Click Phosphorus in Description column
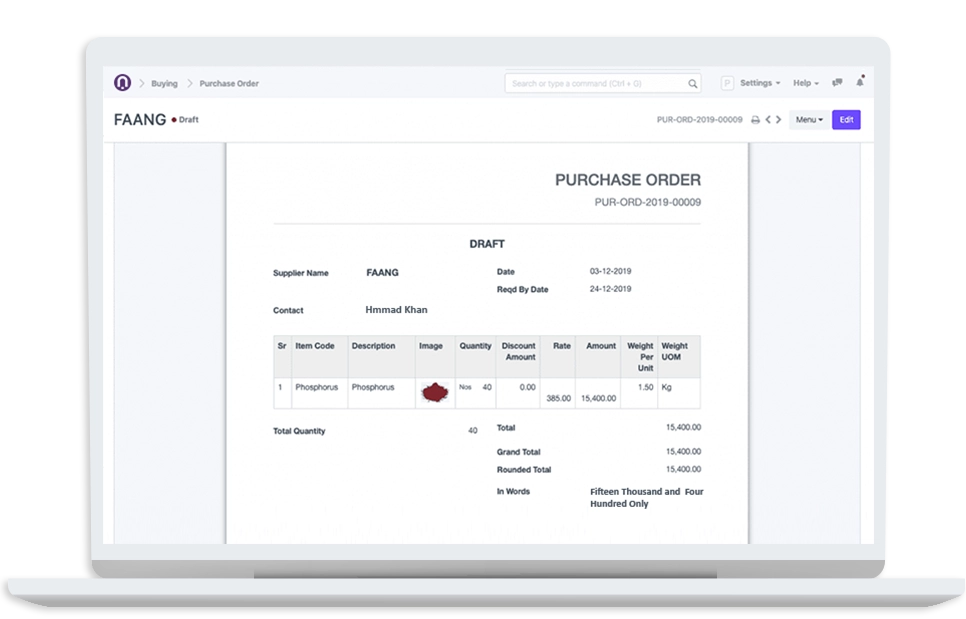Image resolution: width=966 pixels, height=619 pixels. coord(373,387)
